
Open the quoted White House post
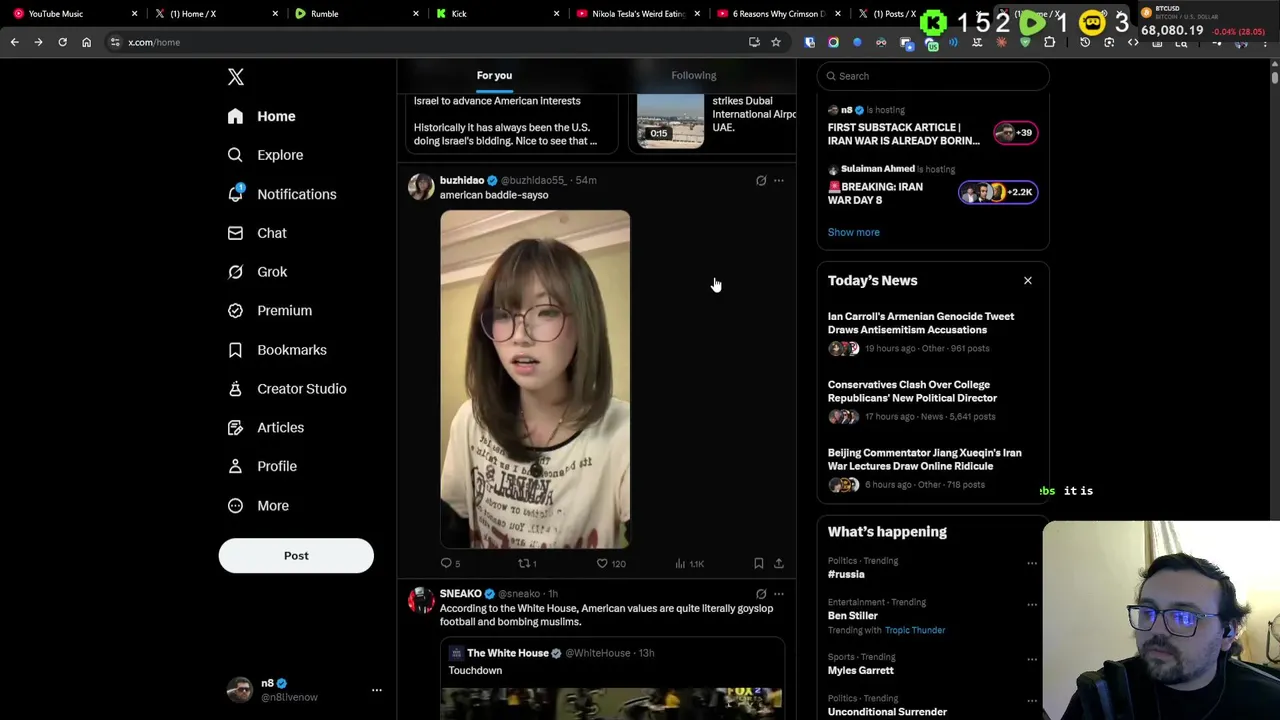pos(612,680)
